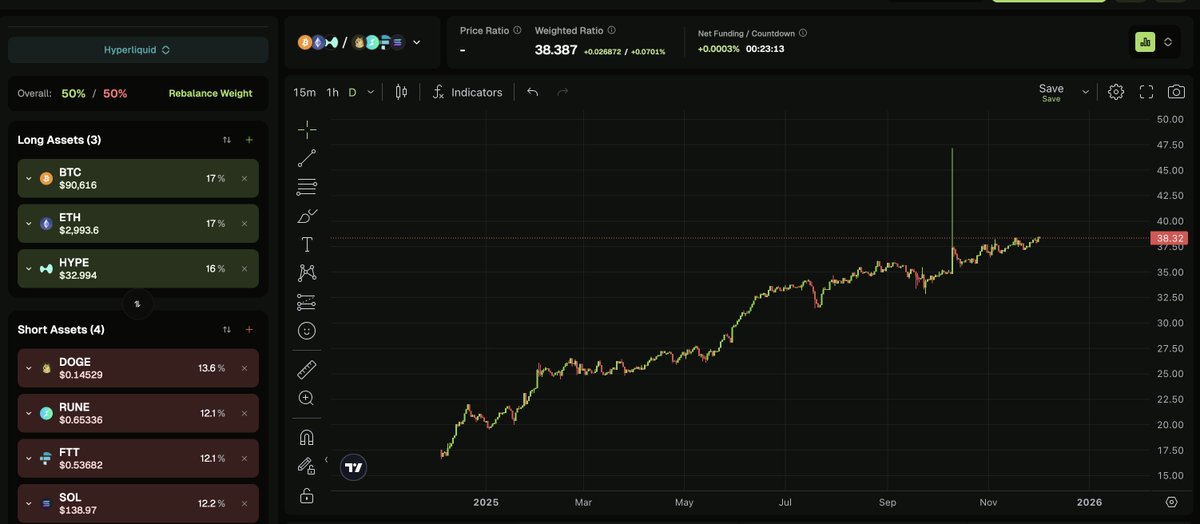Viewport: 1200px width, 524px height.
Task: Switch exchange via Hyperliquid selector
Action: [138, 50]
